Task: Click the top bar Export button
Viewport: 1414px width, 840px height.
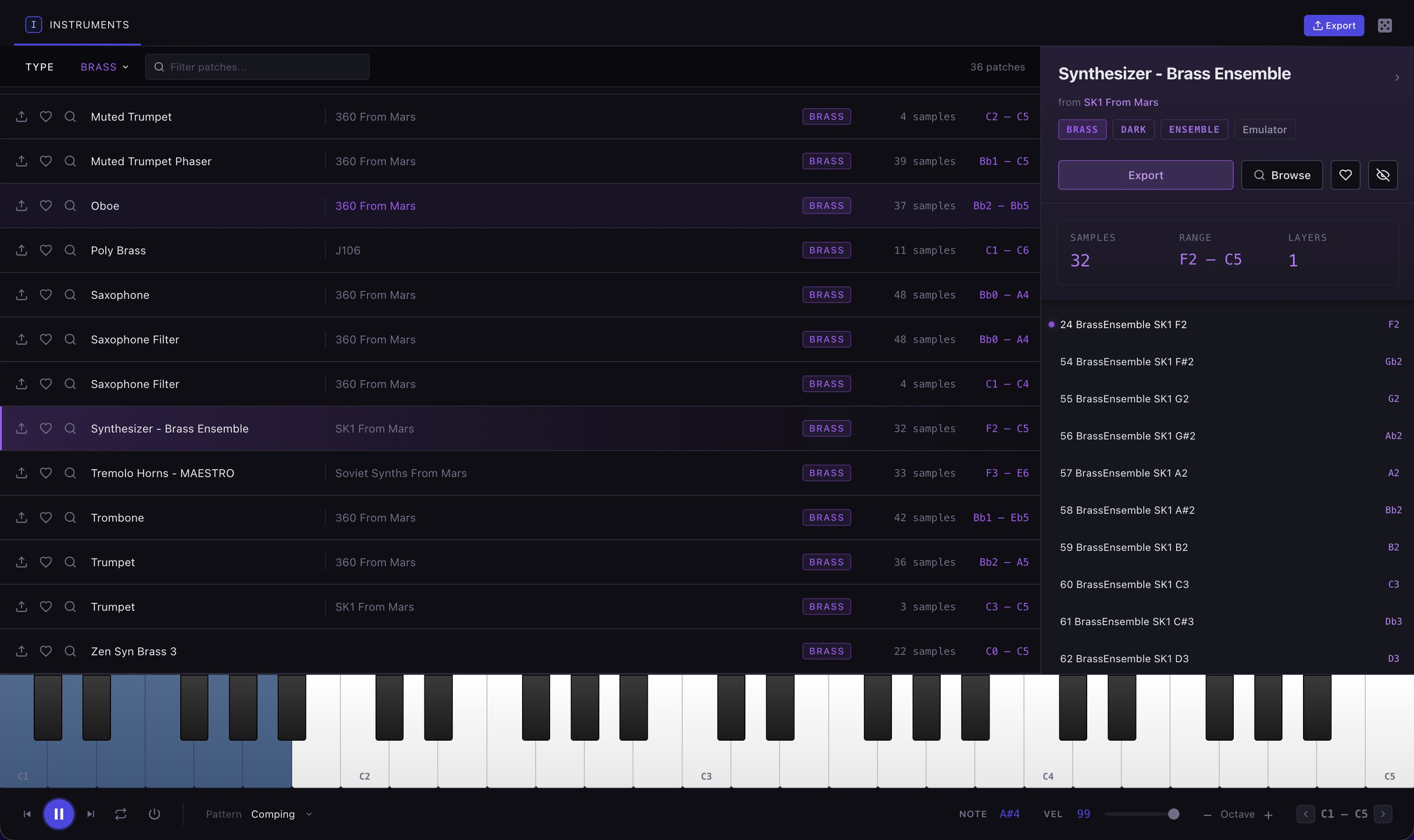Action: (1334, 26)
